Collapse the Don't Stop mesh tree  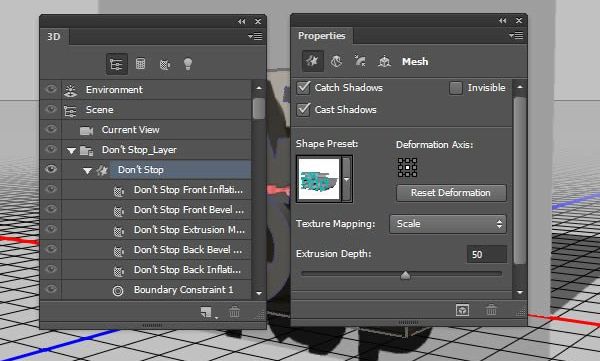tap(87, 171)
